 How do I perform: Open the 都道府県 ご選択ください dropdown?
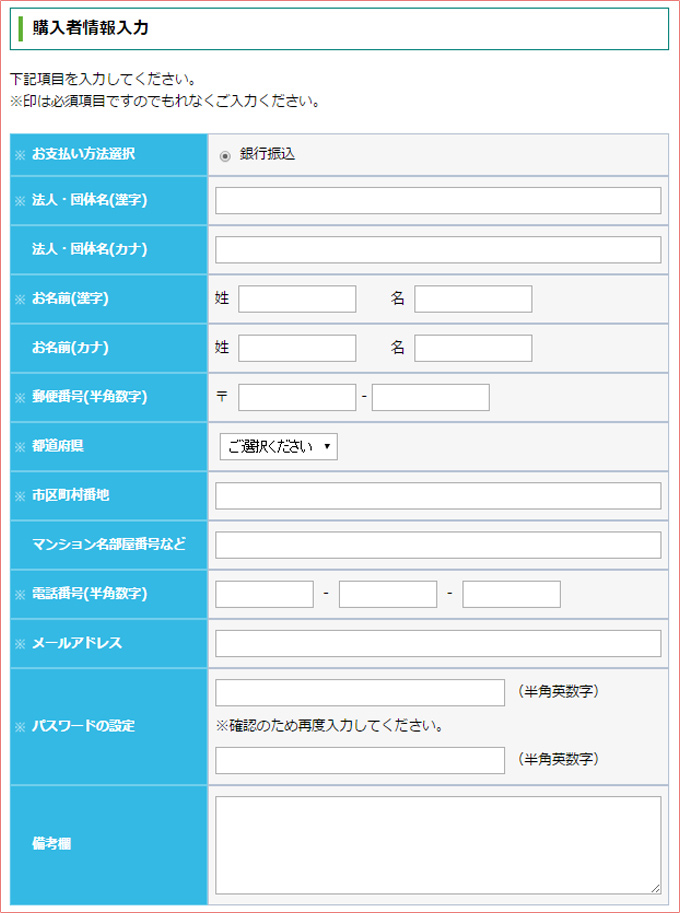tap(279, 447)
